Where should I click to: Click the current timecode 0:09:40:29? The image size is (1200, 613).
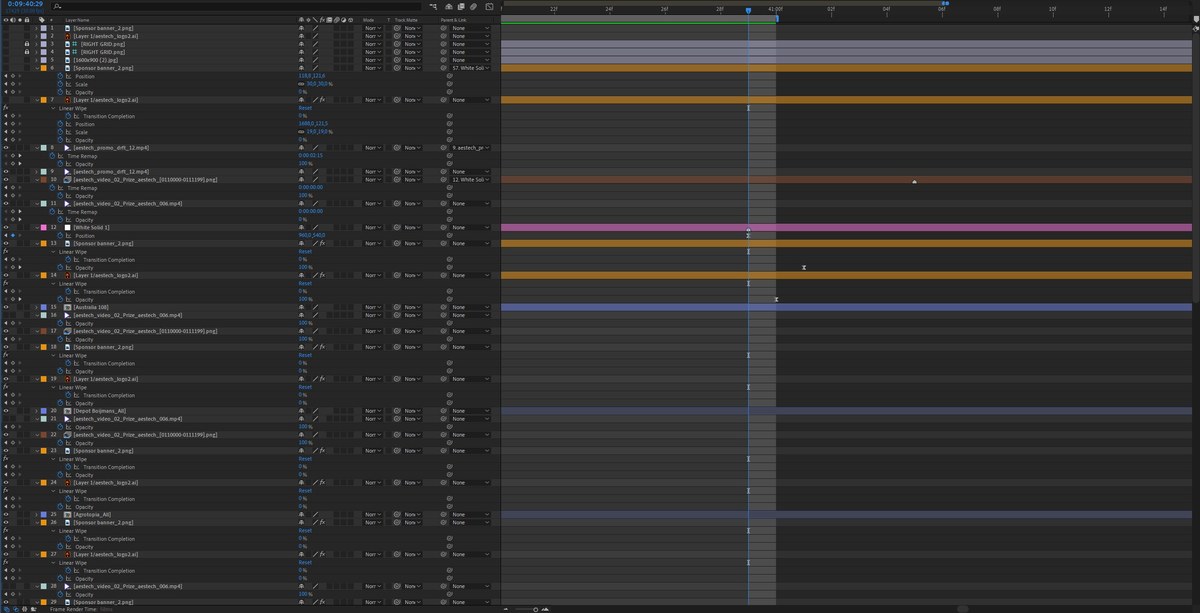pyautogui.click(x=25, y=4)
